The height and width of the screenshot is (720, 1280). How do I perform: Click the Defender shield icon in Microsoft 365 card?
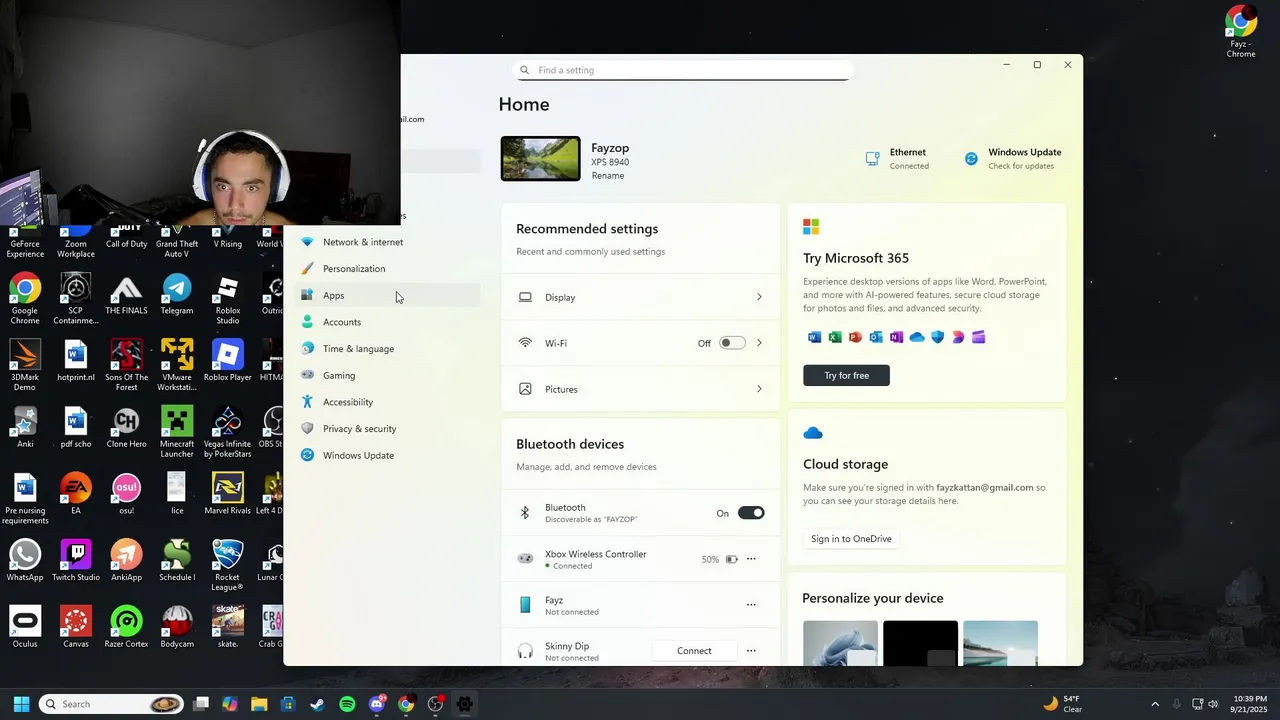pos(937,337)
